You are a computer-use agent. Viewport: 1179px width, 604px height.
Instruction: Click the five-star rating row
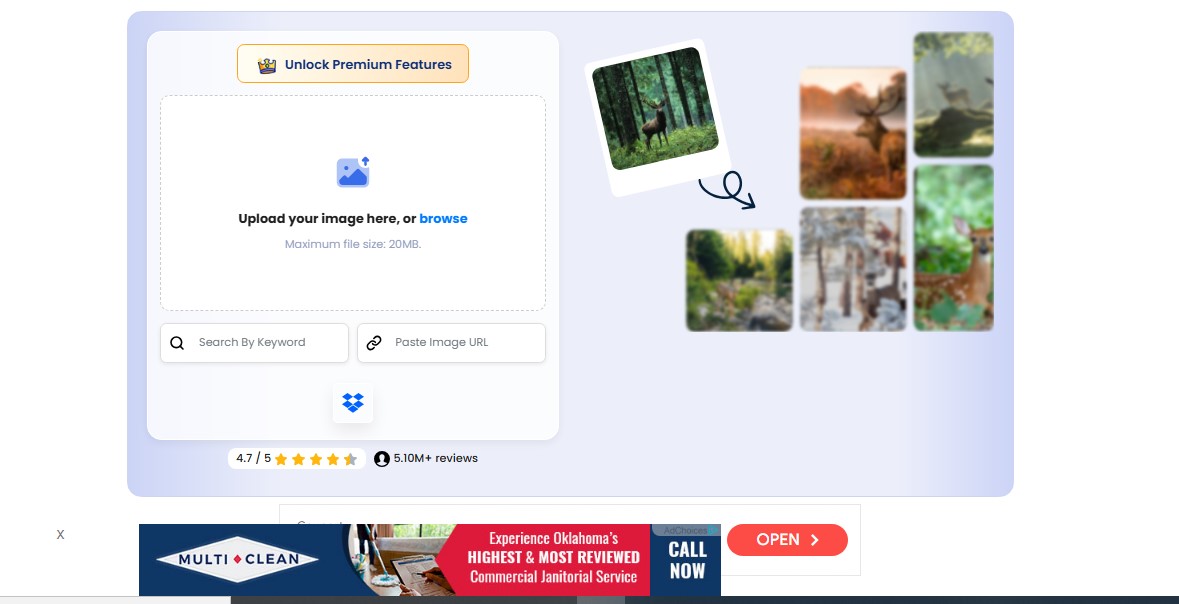click(x=316, y=459)
